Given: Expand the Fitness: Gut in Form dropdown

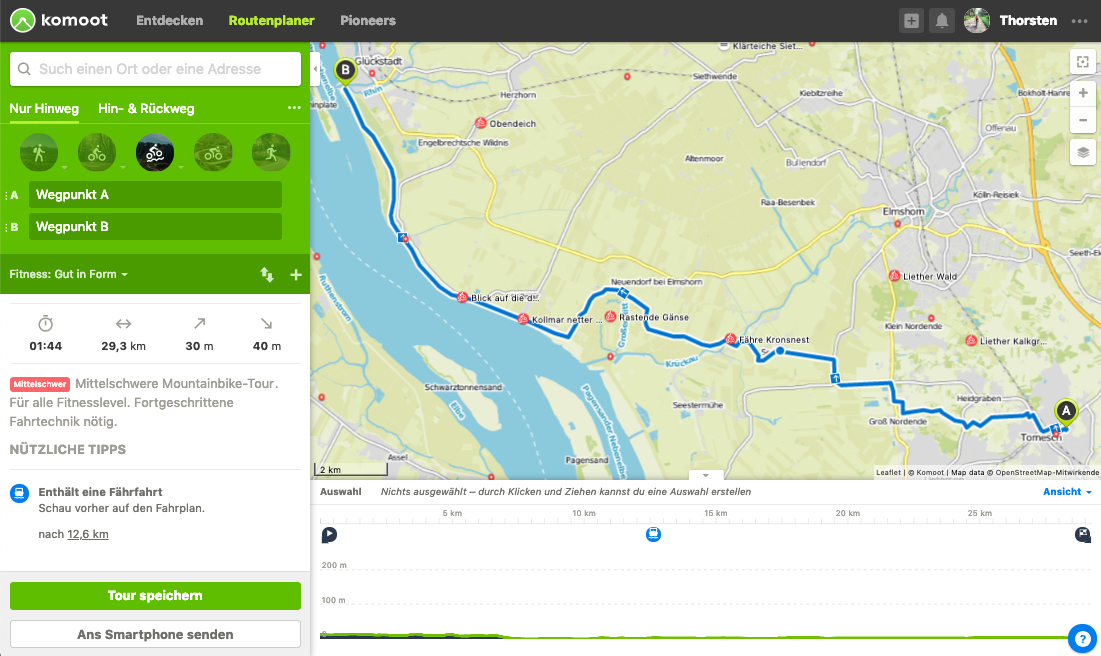Looking at the screenshot, I should 69,275.
